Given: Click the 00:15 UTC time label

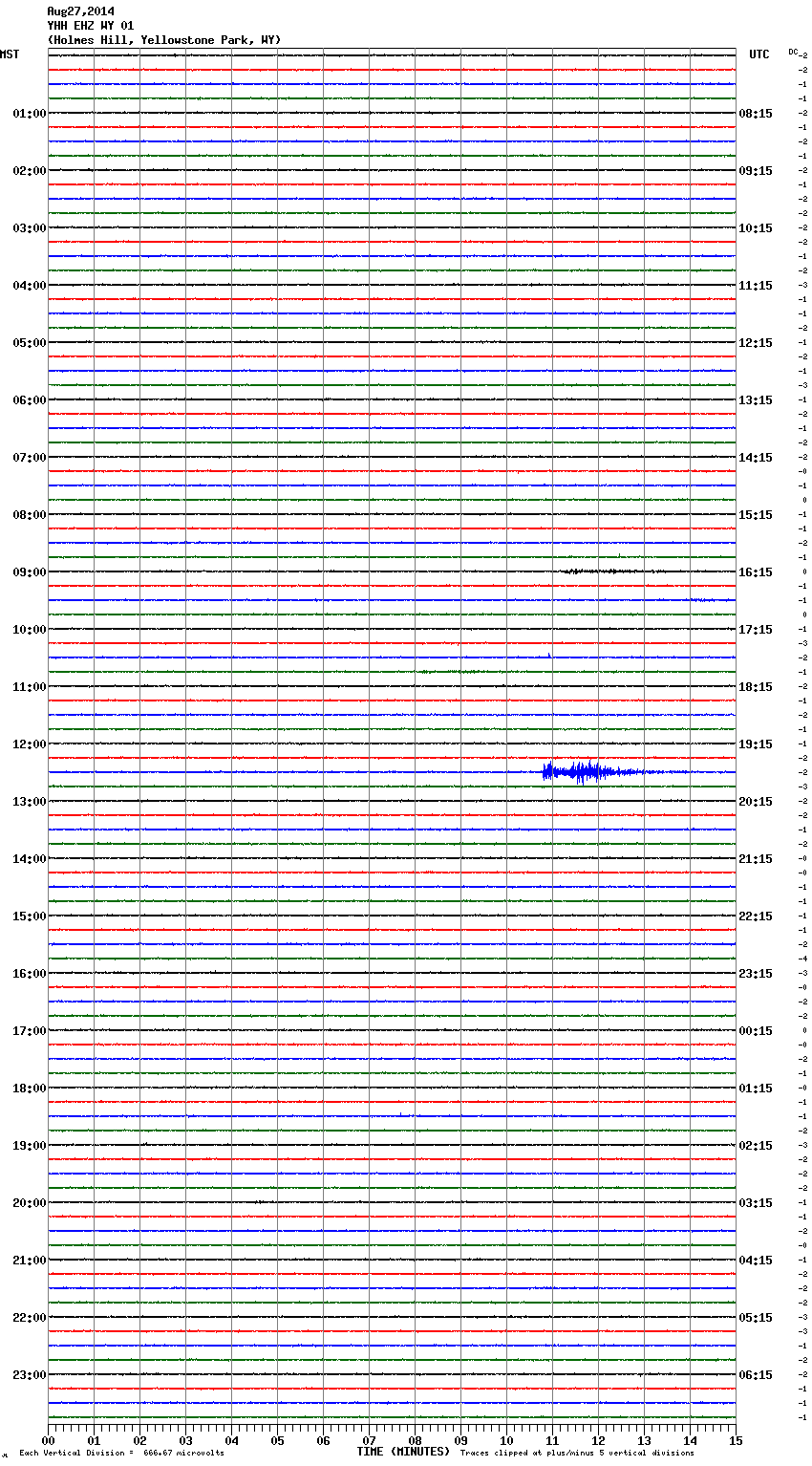Looking at the screenshot, I should pos(756,1031).
